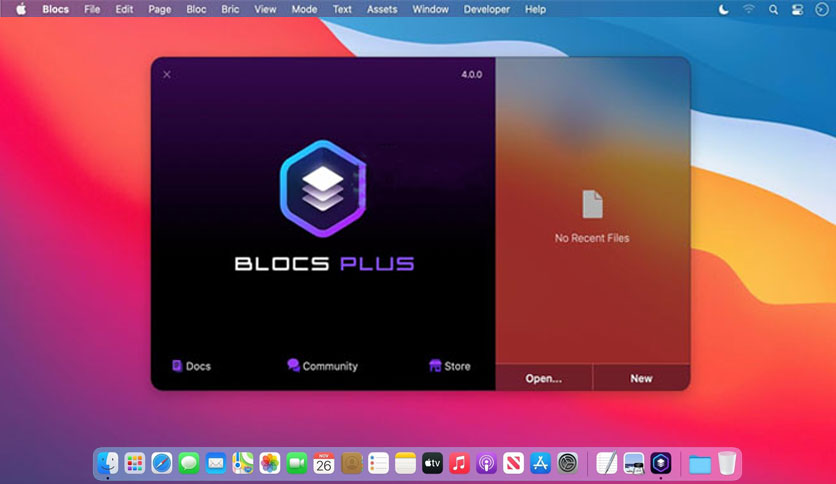
Task: Open Reminders from the Dock
Action: pos(379,463)
